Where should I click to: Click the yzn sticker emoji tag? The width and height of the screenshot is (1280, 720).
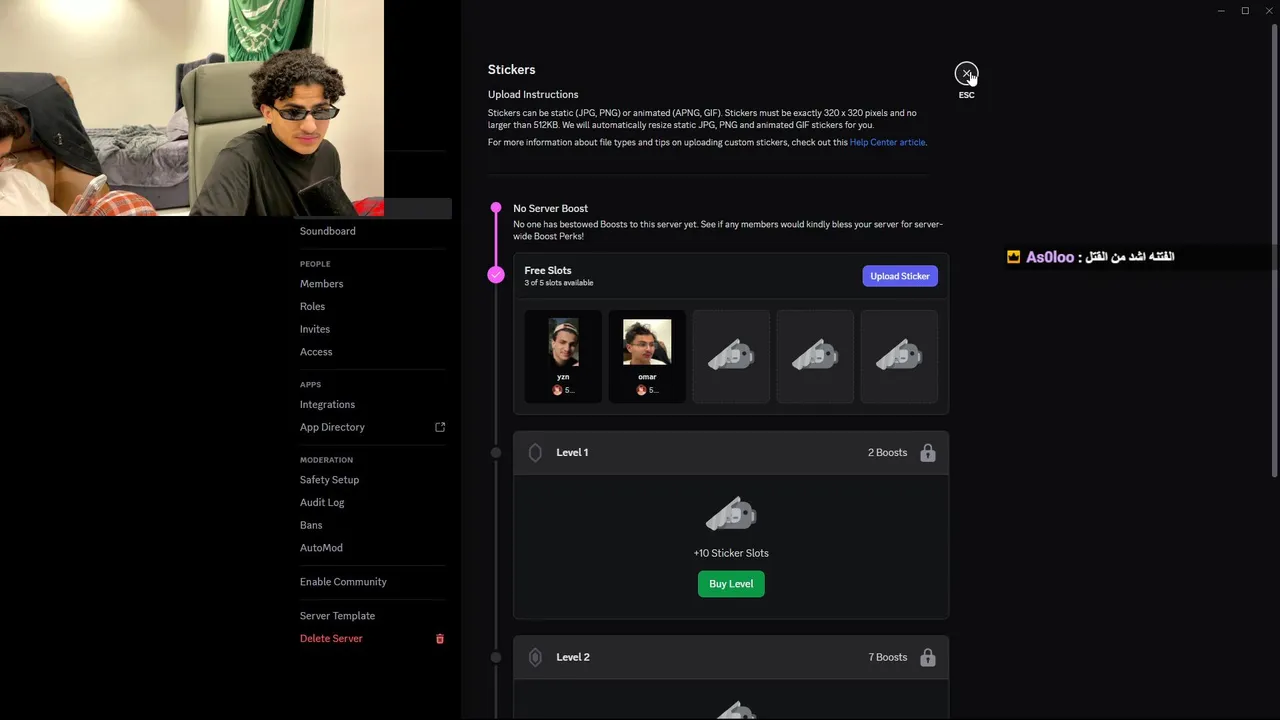point(563,390)
